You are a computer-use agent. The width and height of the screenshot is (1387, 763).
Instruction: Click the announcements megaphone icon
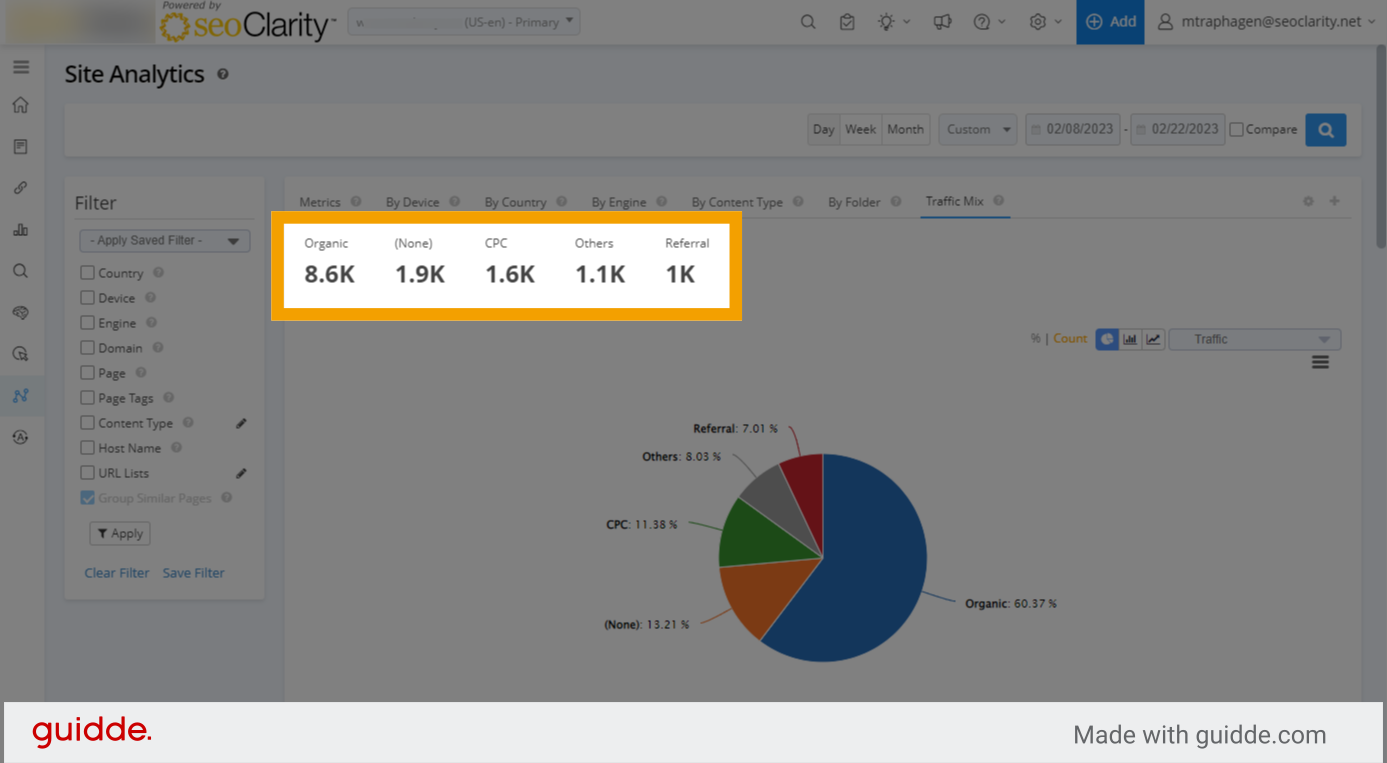point(941,20)
